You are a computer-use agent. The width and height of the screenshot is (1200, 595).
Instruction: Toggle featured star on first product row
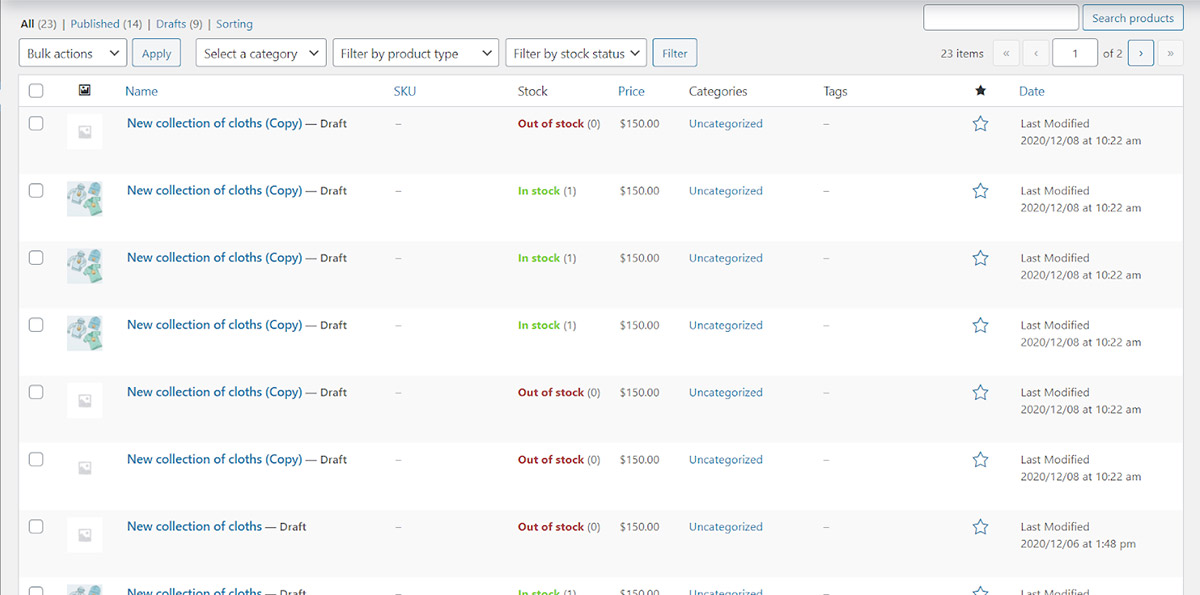coord(980,124)
